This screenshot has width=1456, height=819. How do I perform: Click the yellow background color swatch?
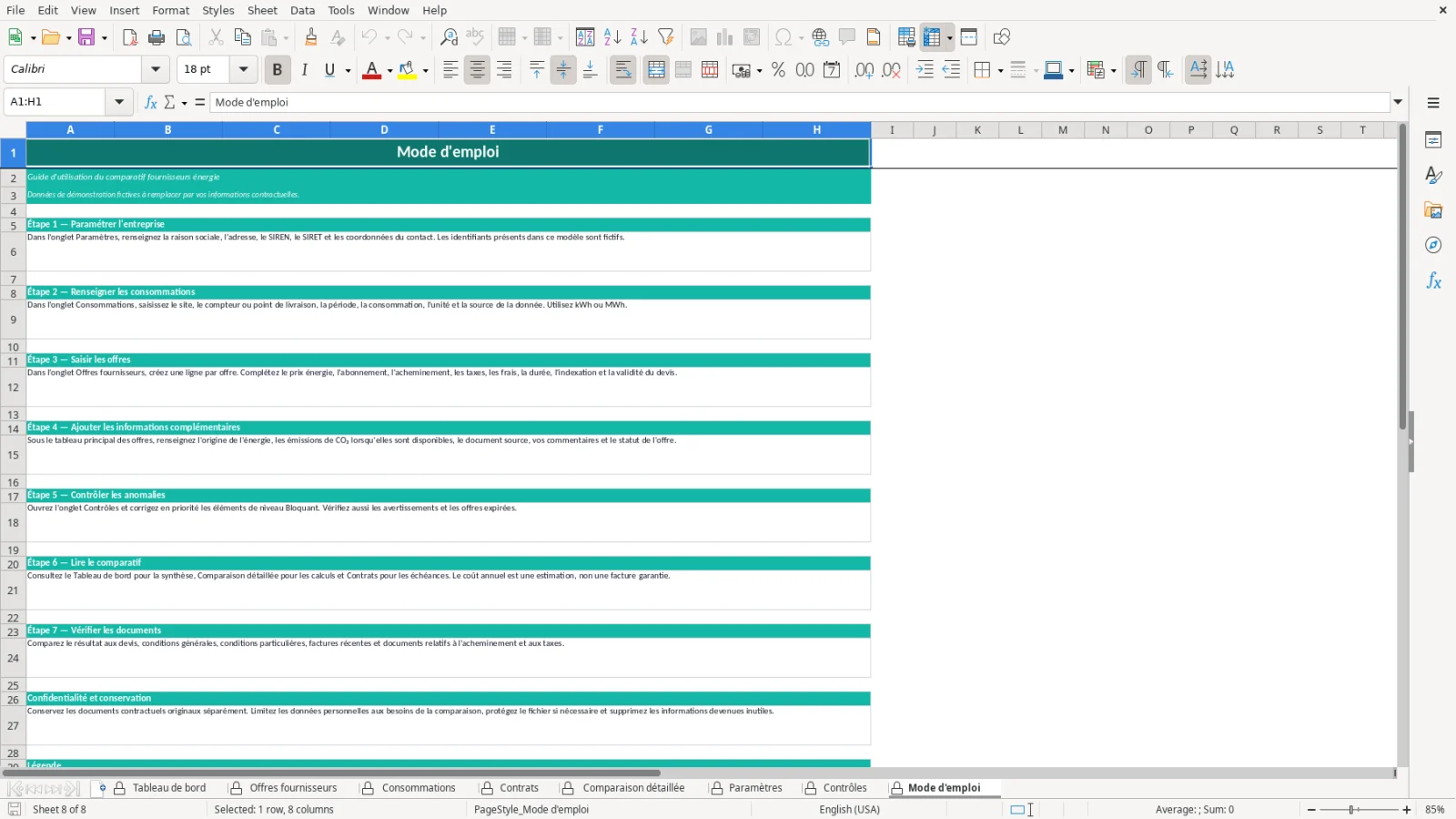tap(407, 70)
